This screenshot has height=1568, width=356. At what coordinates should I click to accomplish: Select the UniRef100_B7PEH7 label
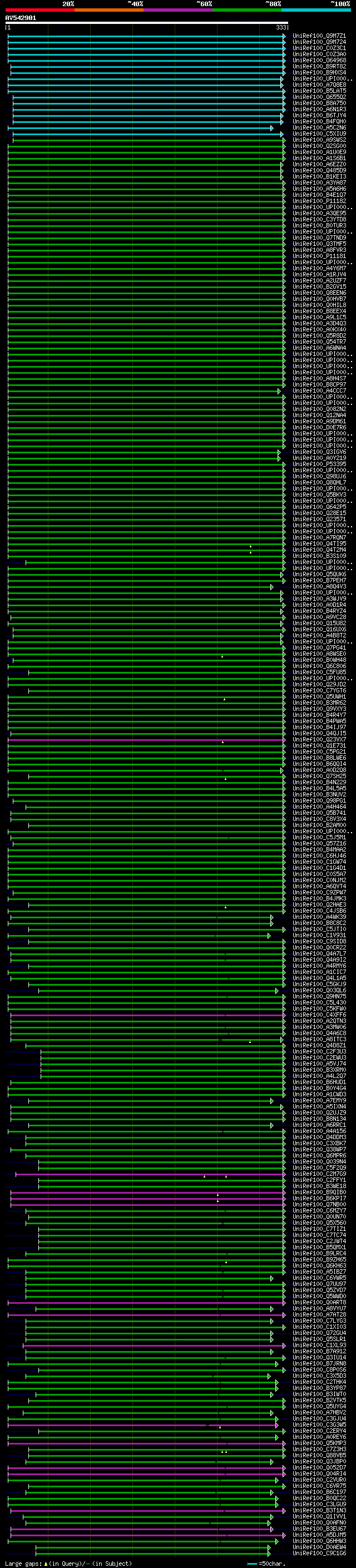point(319,580)
